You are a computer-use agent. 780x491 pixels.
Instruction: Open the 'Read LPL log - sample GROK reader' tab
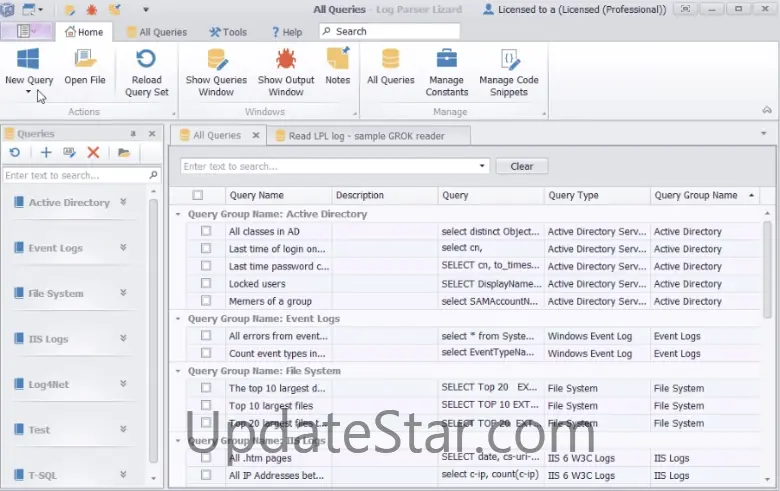365,136
